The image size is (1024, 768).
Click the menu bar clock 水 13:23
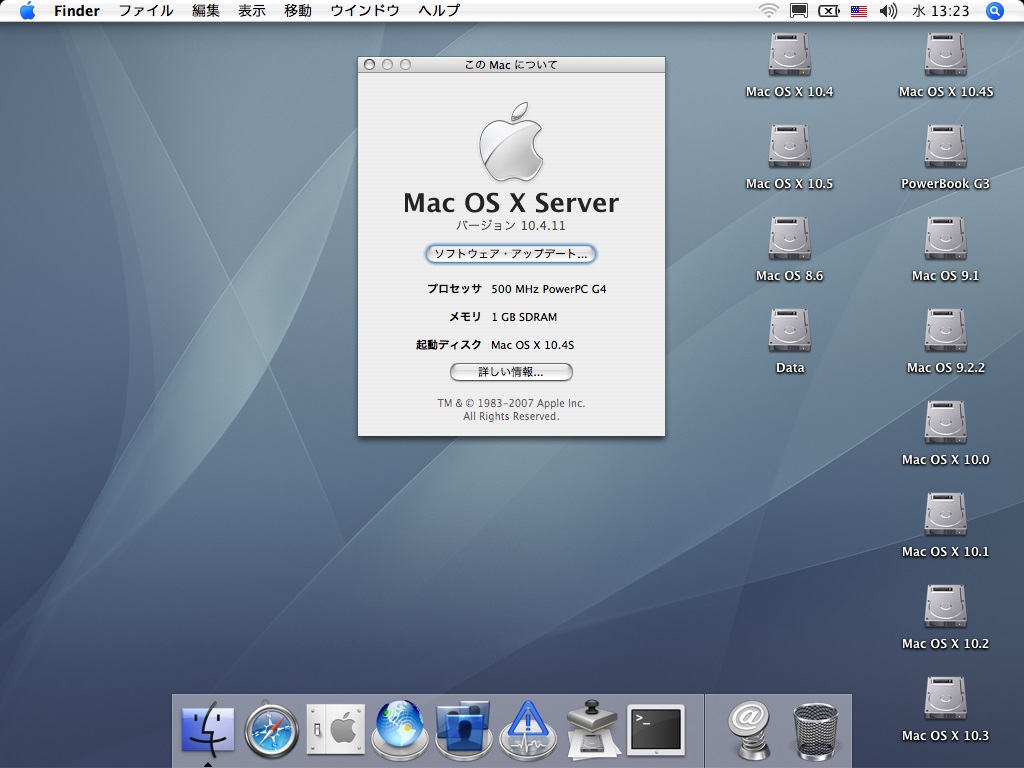(x=940, y=10)
